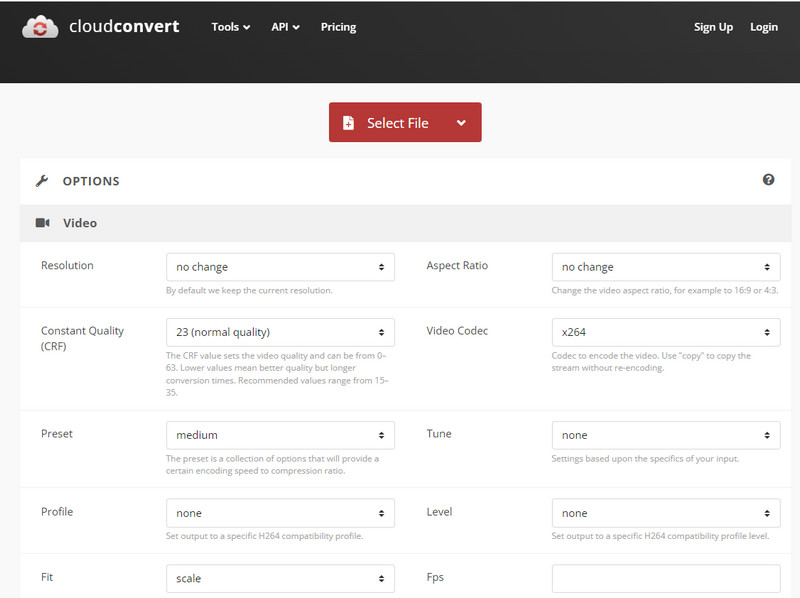Screen dimensions: 800x598
Task: Click the 'Codec to encode the video' hint
Action: 651,362
